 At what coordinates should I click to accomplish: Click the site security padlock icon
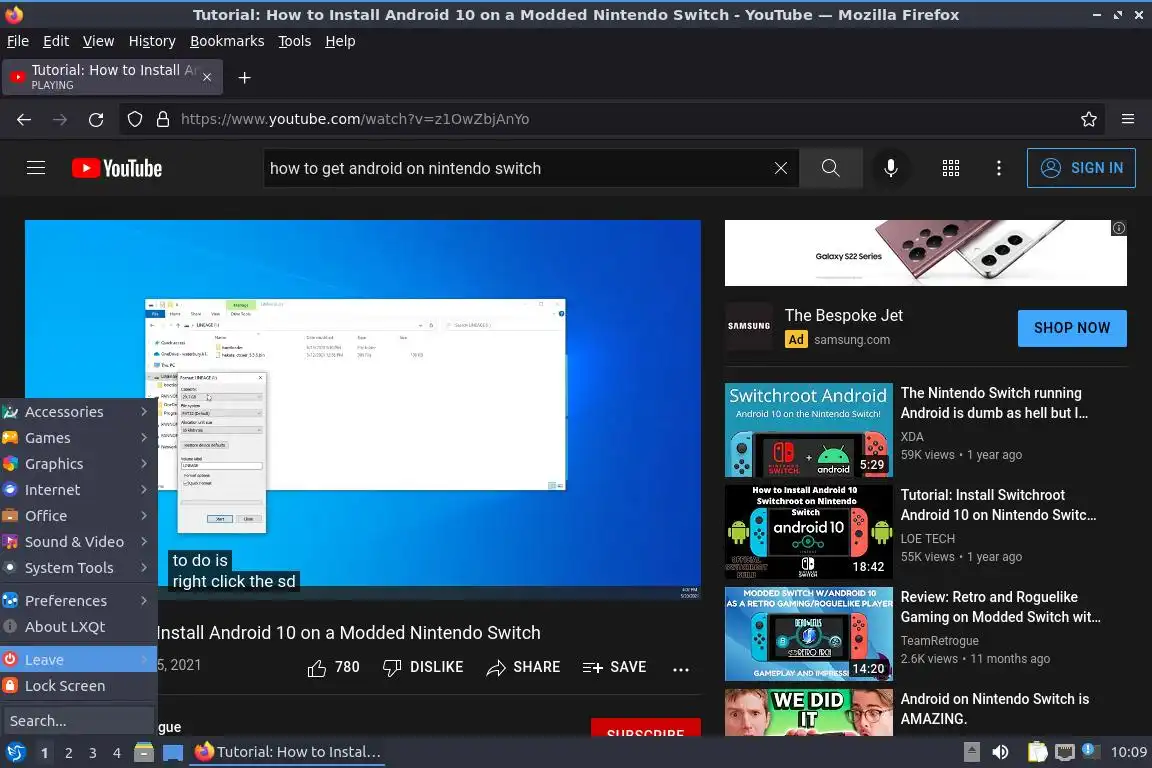click(x=163, y=119)
